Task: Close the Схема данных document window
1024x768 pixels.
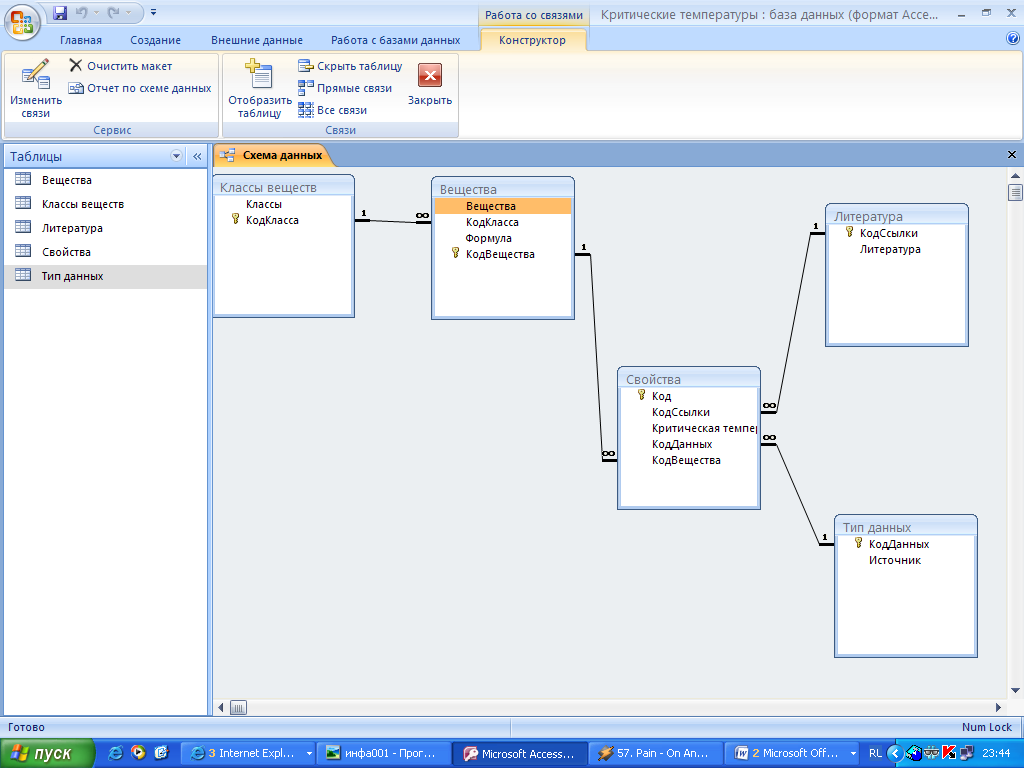Action: point(1012,155)
